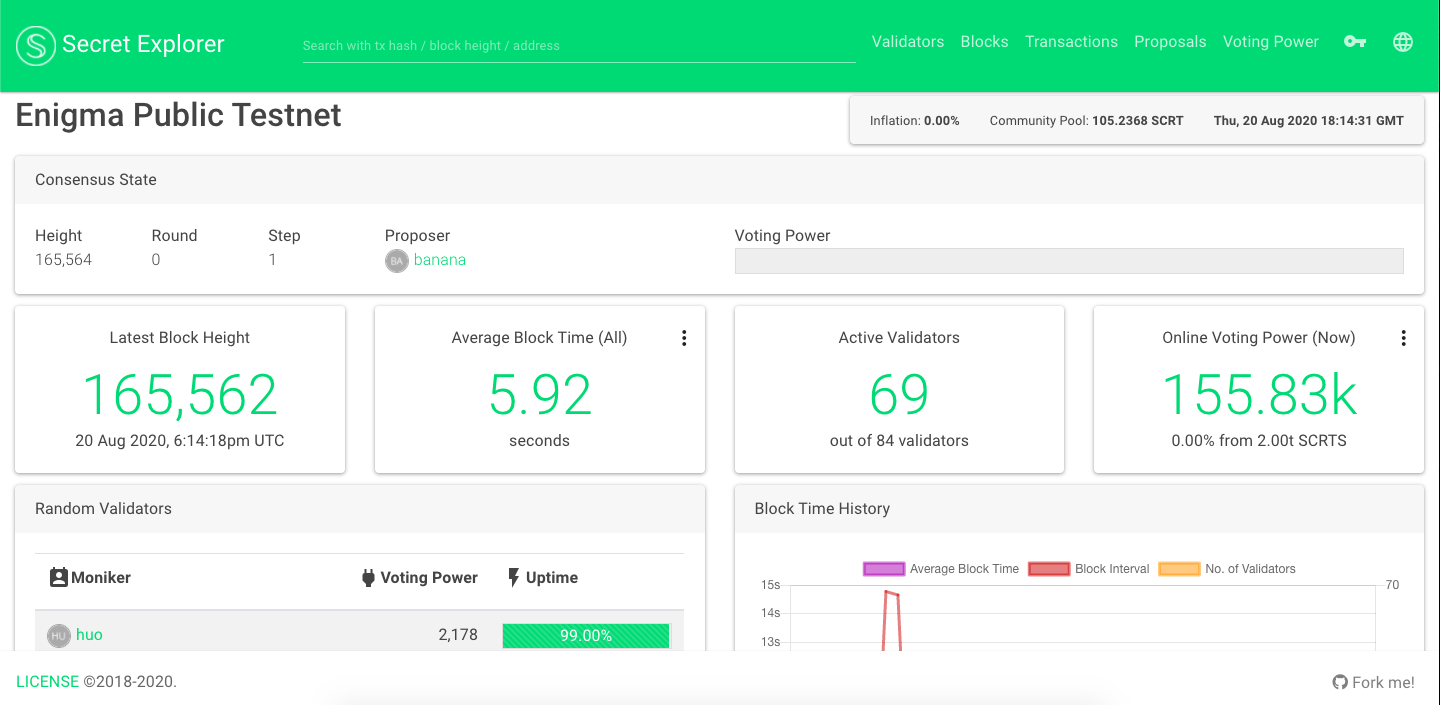Image resolution: width=1440 pixels, height=705 pixels.
Task: Go to the Validators page
Action: click(x=908, y=42)
